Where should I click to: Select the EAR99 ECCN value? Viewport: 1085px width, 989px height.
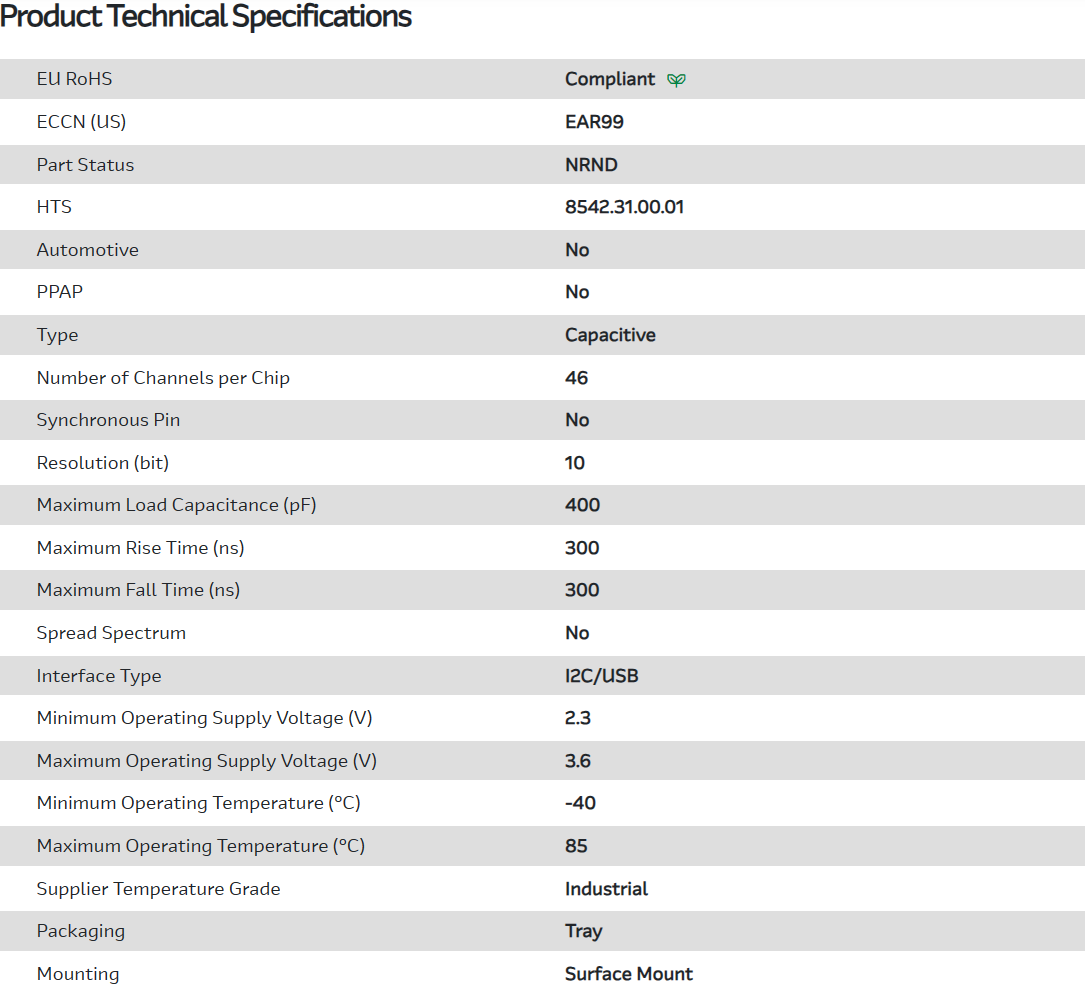pyautogui.click(x=594, y=122)
